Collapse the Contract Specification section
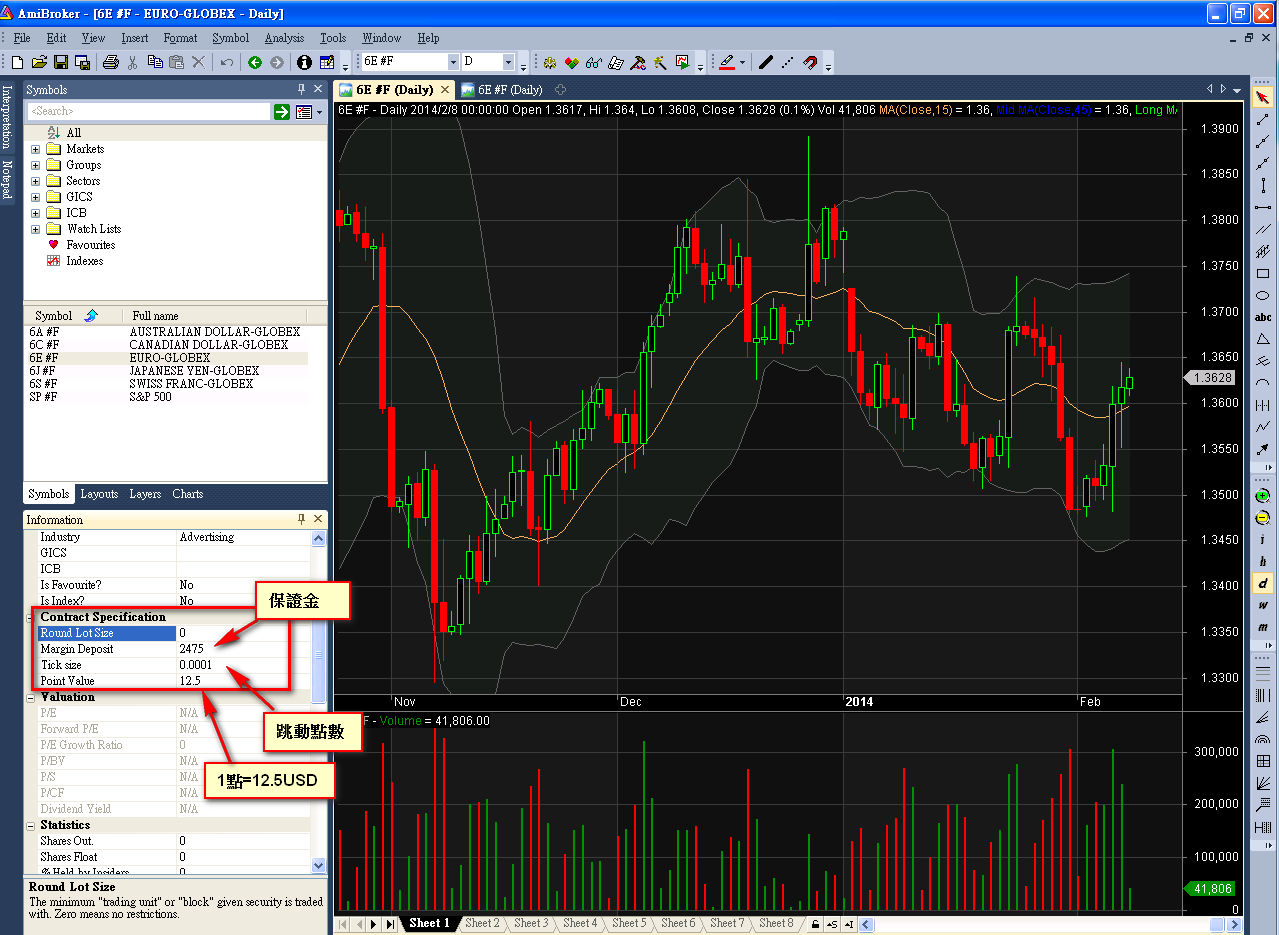The height and width of the screenshot is (935, 1279). [31, 617]
